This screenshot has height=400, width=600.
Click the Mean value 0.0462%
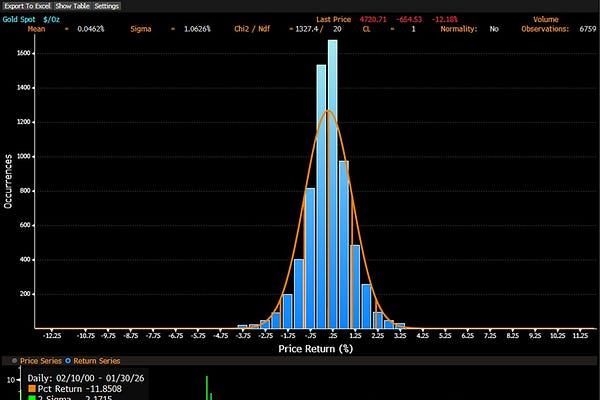click(x=91, y=29)
